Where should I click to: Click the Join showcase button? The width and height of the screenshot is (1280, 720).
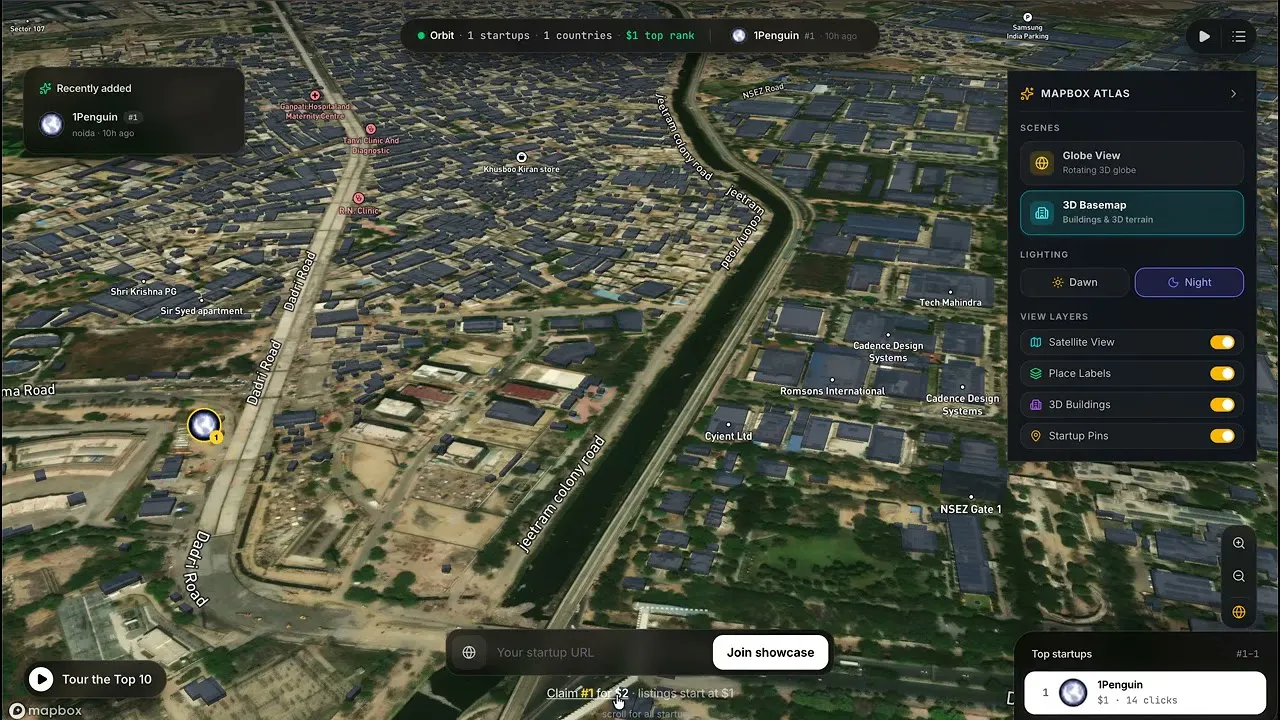tap(770, 652)
